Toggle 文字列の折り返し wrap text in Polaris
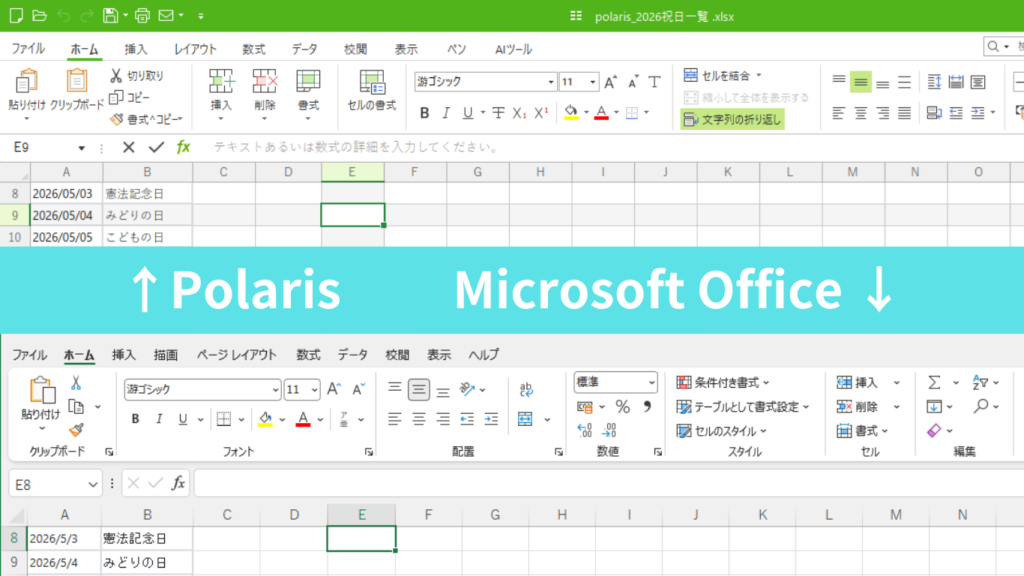1024x576 pixels. point(732,120)
